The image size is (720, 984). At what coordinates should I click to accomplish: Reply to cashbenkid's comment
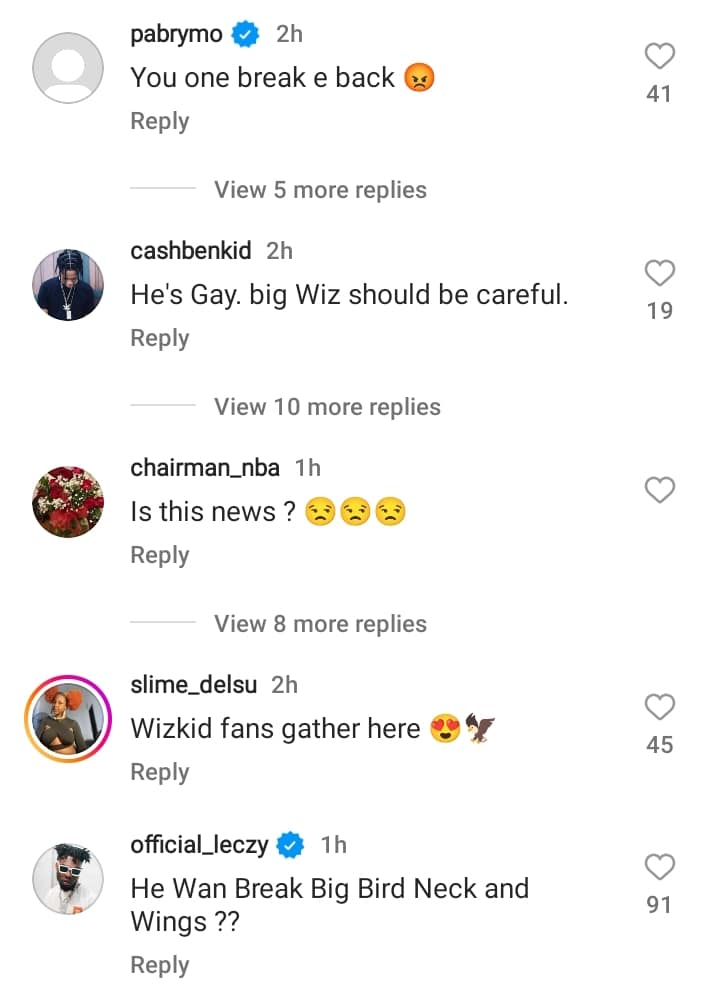(x=160, y=338)
